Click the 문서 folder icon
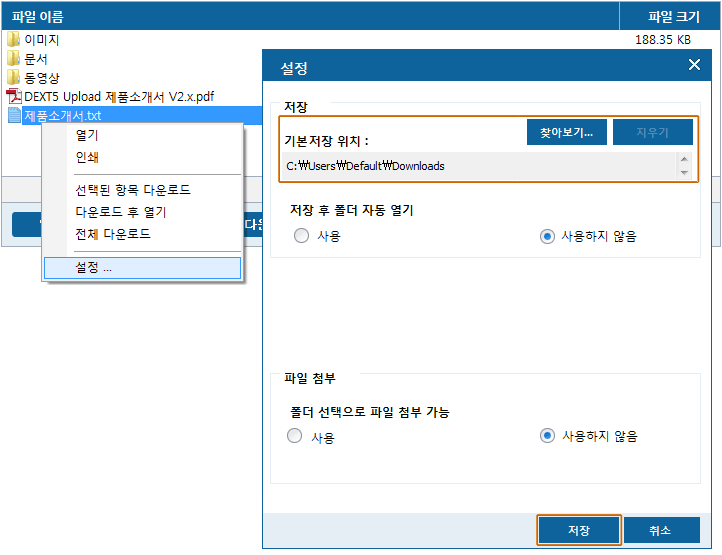The image size is (722, 555). tap(13, 58)
